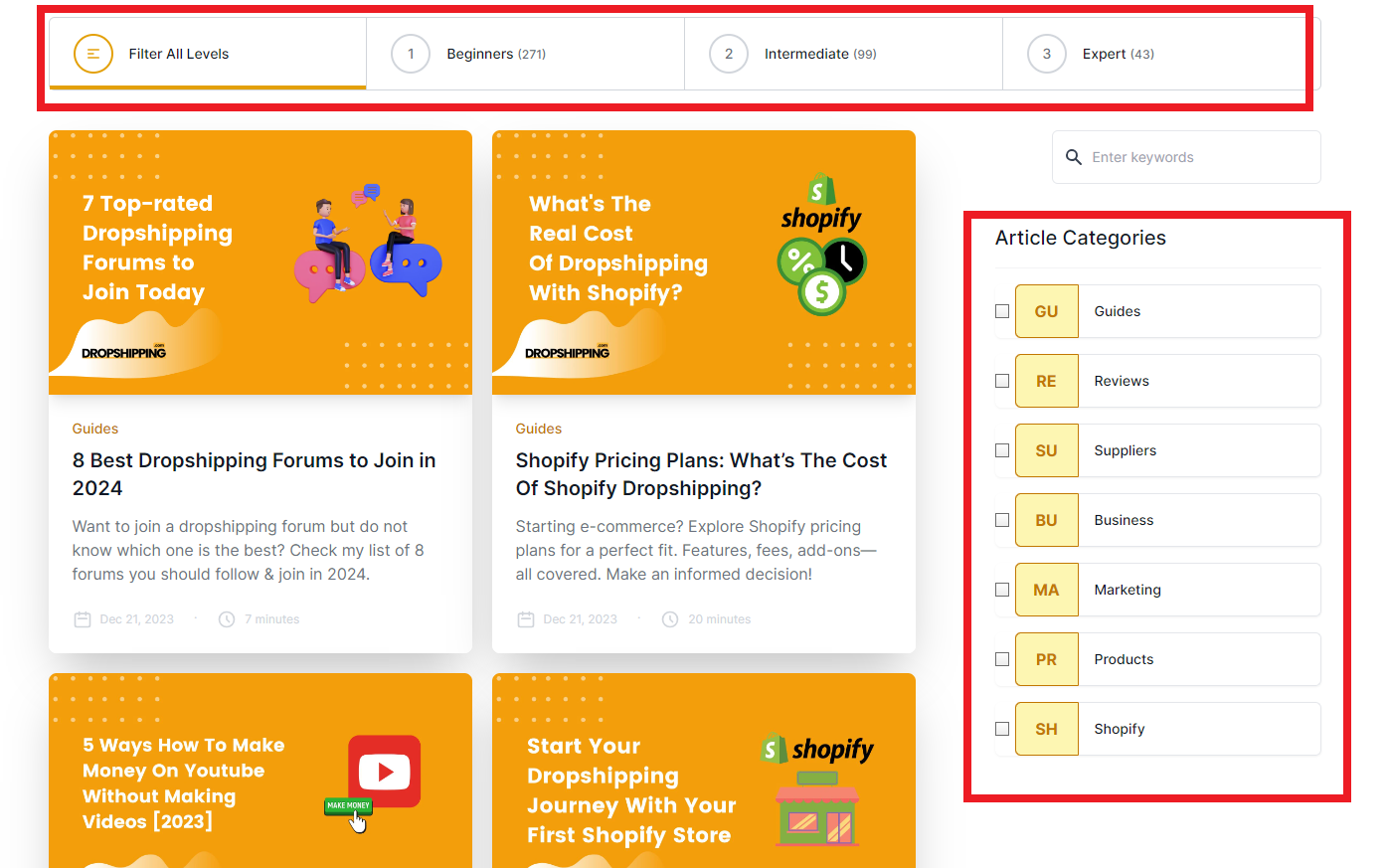Open the First Shopify Store thumbnail
The height and width of the screenshot is (868, 1388).
(704, 771)
